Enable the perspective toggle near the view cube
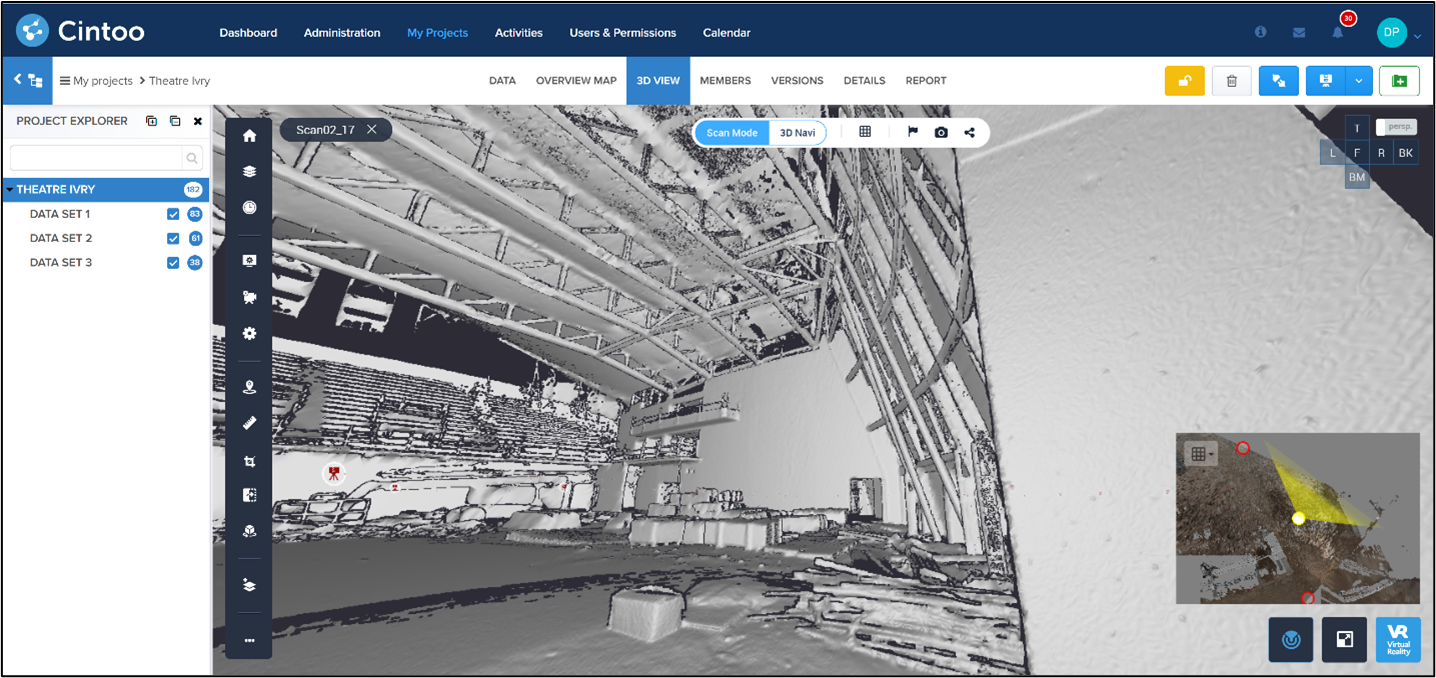 [x=1396, y=126]
